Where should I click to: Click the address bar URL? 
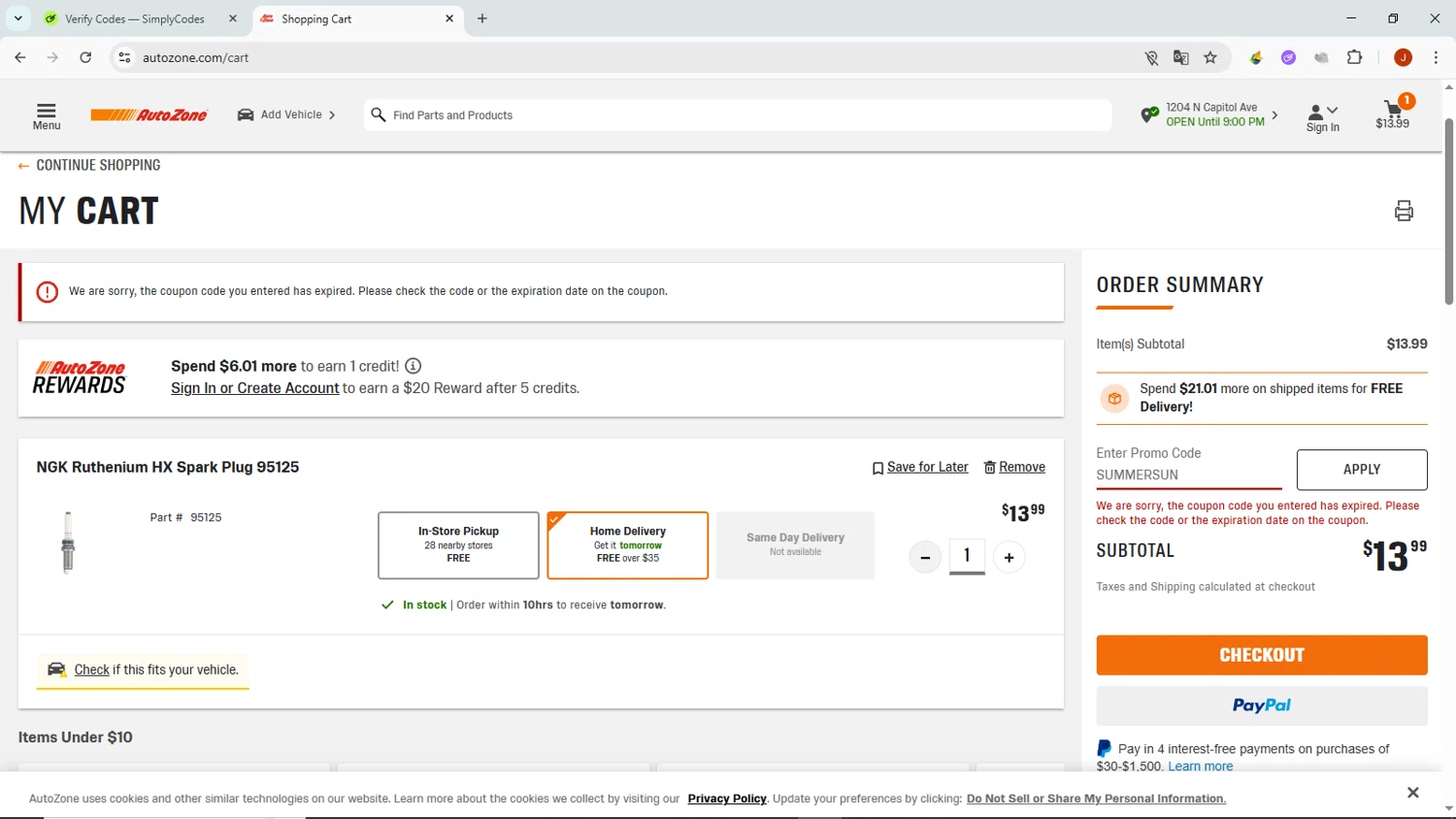pyautogui.click(x=196, y=57)
